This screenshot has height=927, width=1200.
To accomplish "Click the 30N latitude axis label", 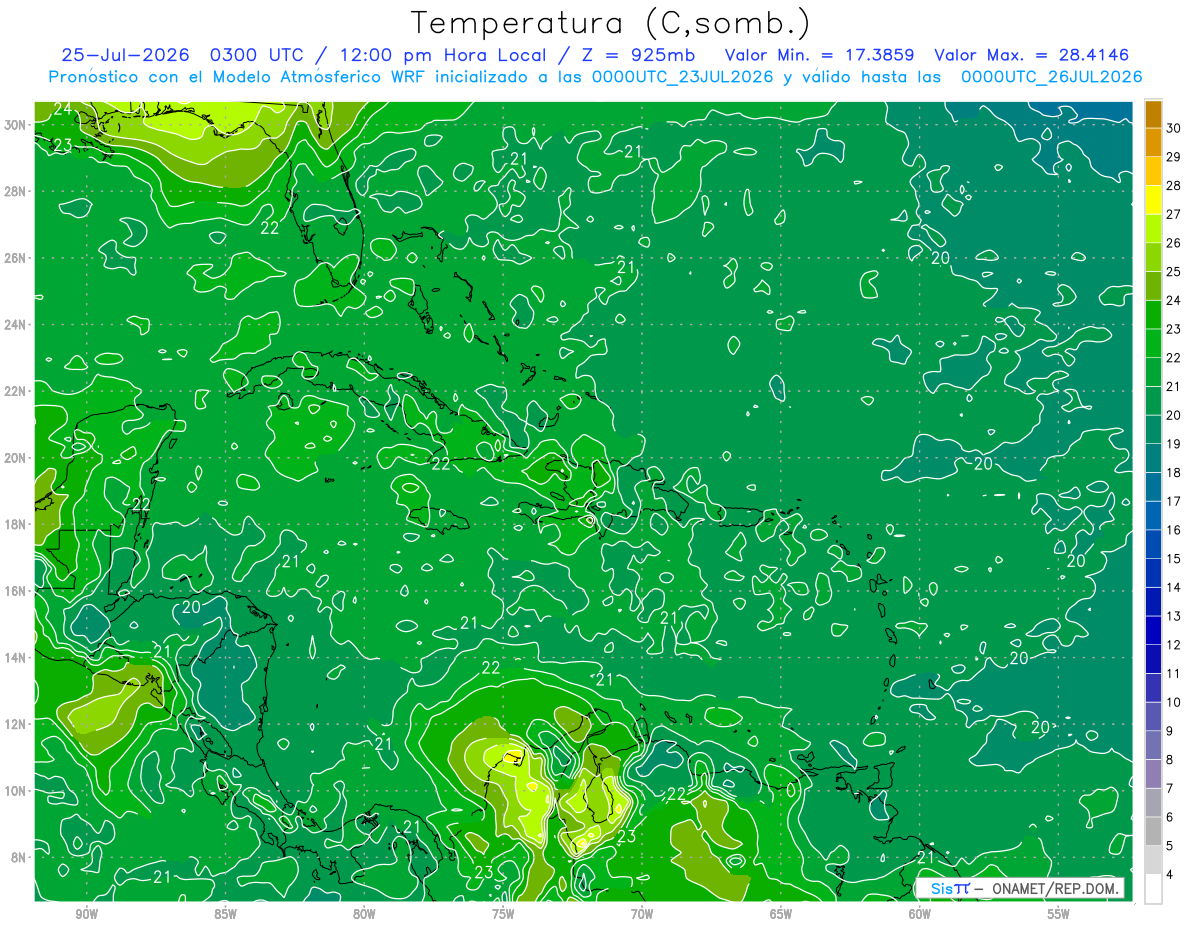I will (15, 124).
